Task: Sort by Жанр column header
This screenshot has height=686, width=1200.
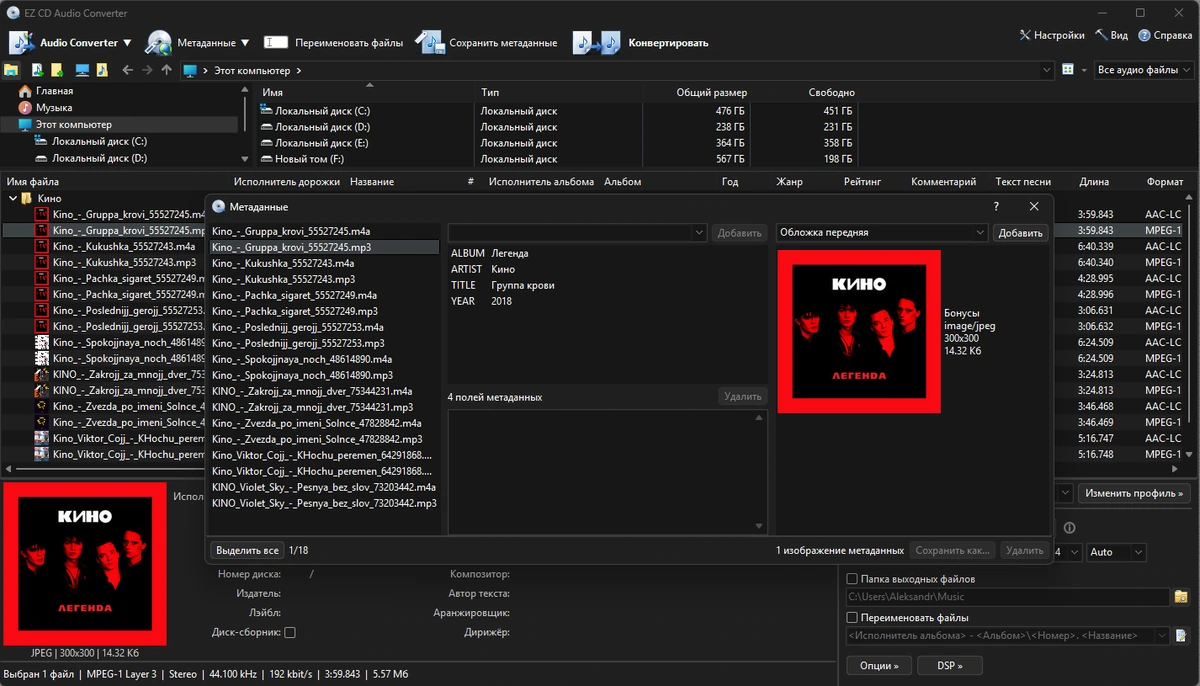Action: tap(789, 182)
